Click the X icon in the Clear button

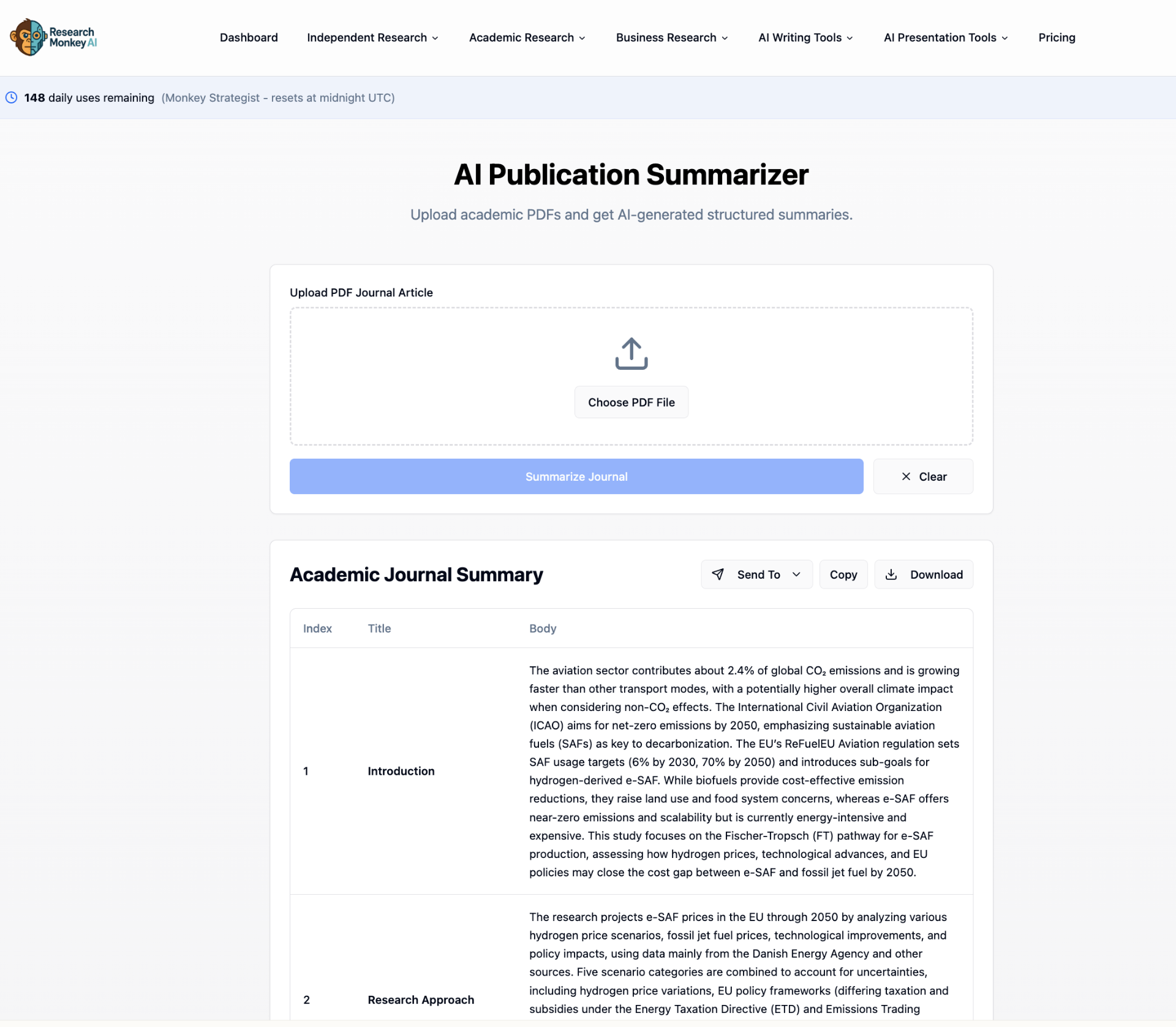click(906, 476)
